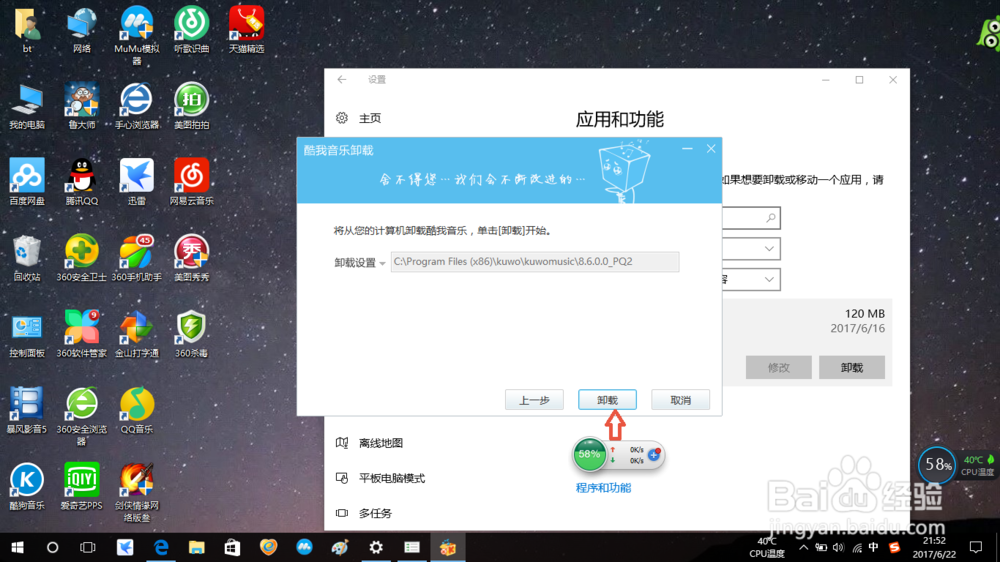Launch MuMu模拟器 from desktop
This screenshot has height=562, width=1000.
(136, 35)
